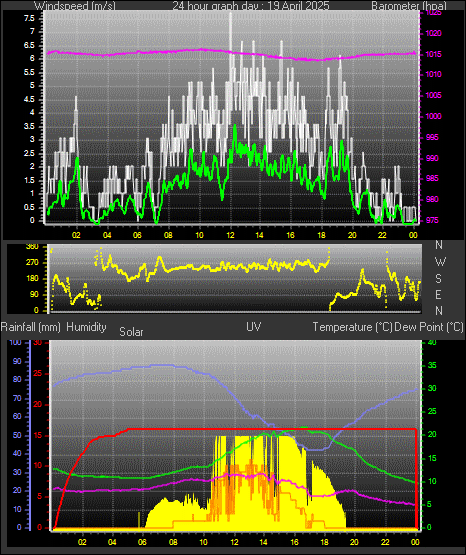Image resolution: width=466 pixels, height=555 pixels.
Task: Select the green 35 temperature axis value
Action: 432,365
